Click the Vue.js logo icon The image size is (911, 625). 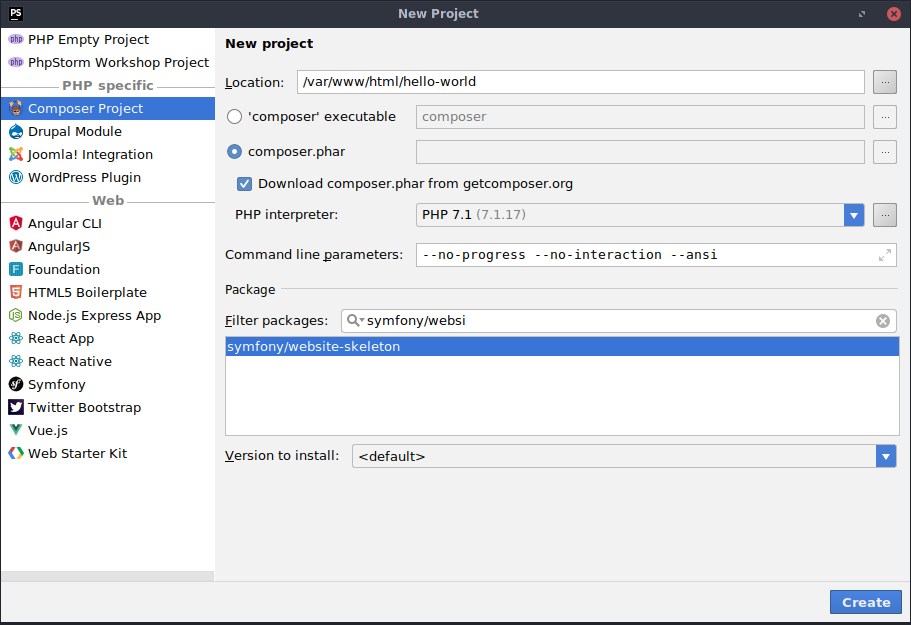tap(16, 431)
